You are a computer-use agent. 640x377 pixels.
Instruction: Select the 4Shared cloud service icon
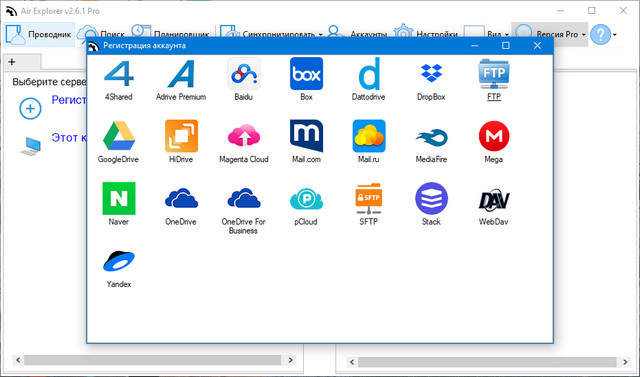[118, 74]
